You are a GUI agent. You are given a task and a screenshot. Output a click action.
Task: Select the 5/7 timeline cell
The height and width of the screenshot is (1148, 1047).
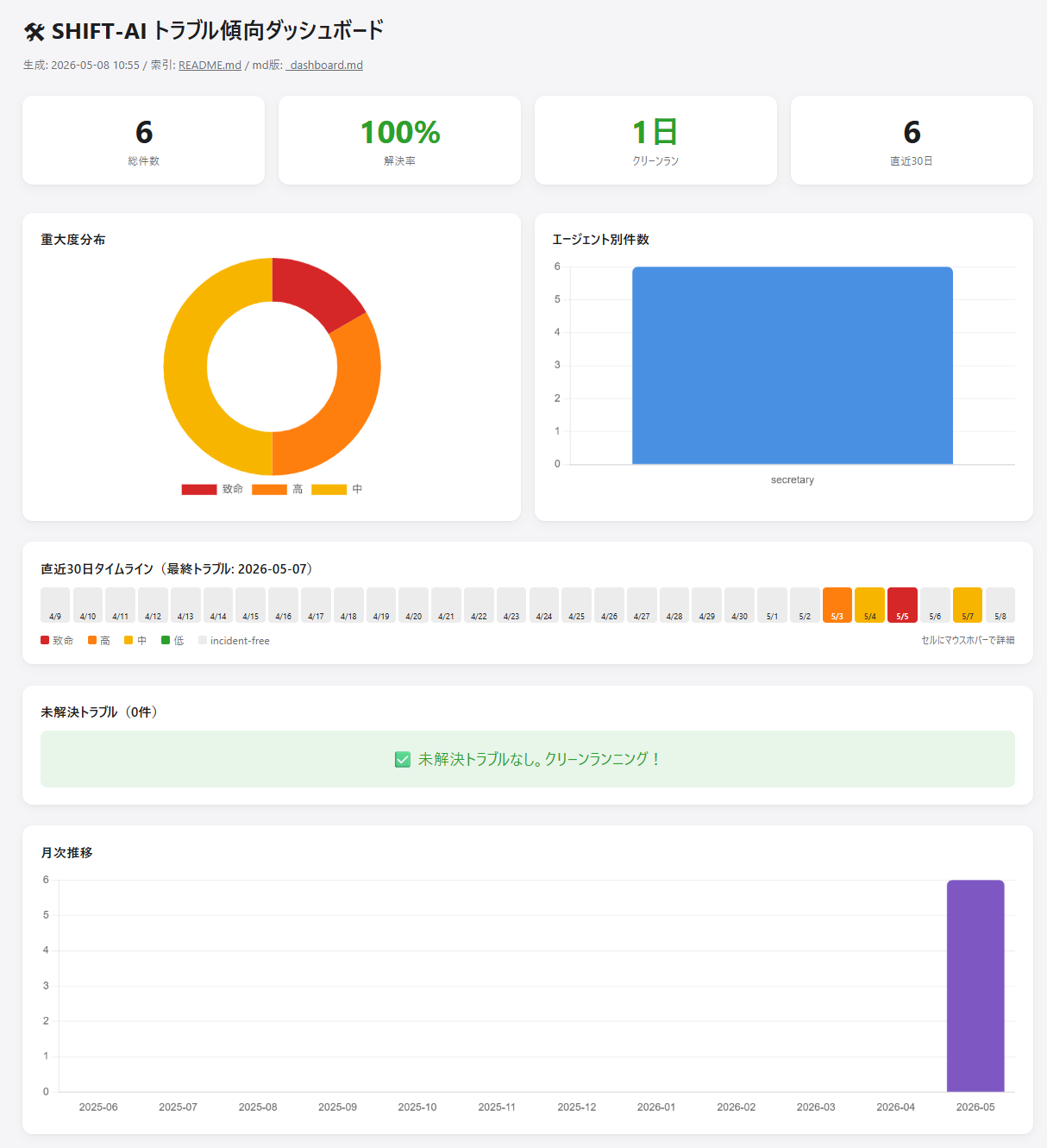coord(968,605)
